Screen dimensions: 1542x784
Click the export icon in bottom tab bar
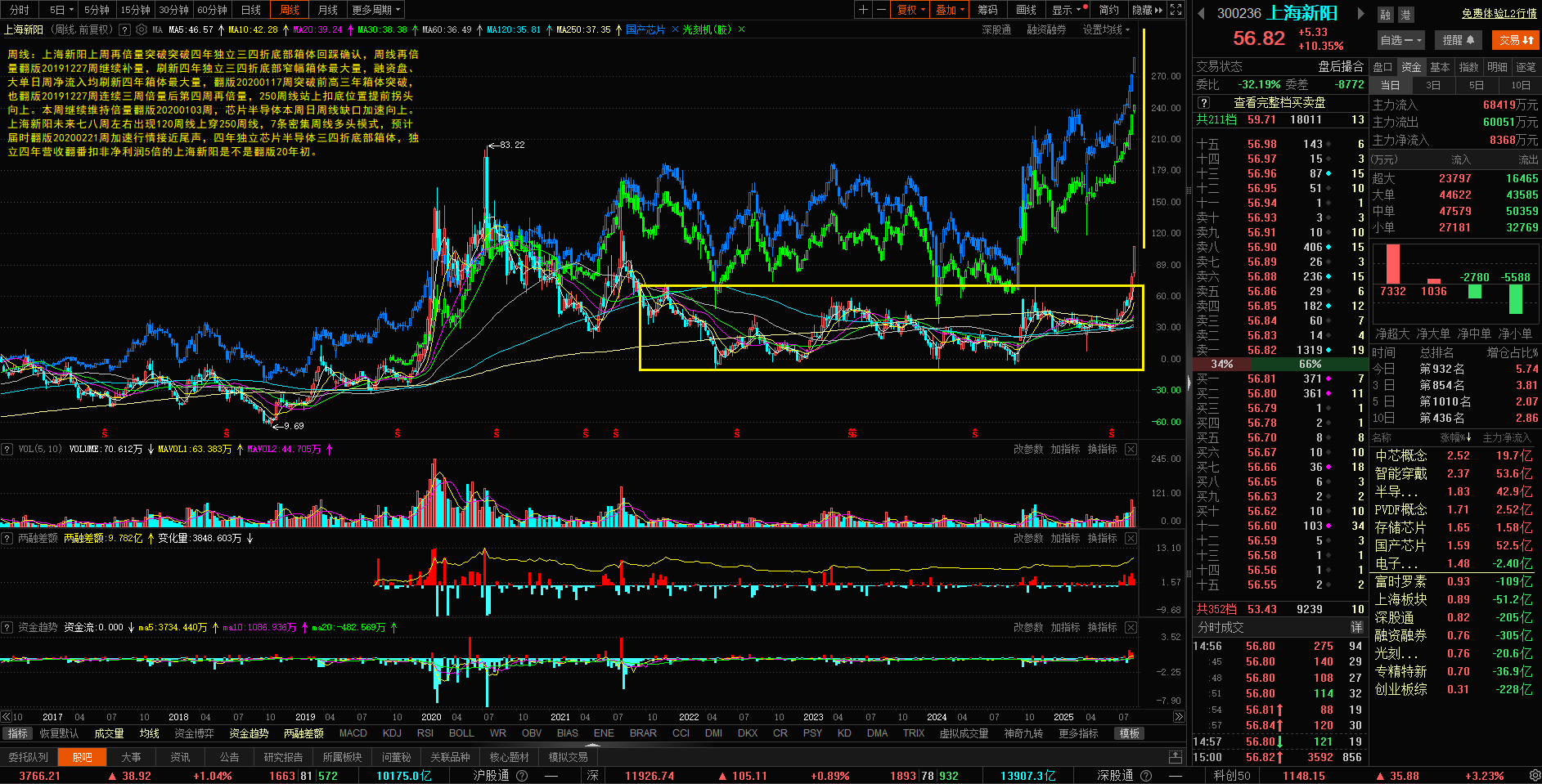pyautogui.click(x=1176, y=757)
